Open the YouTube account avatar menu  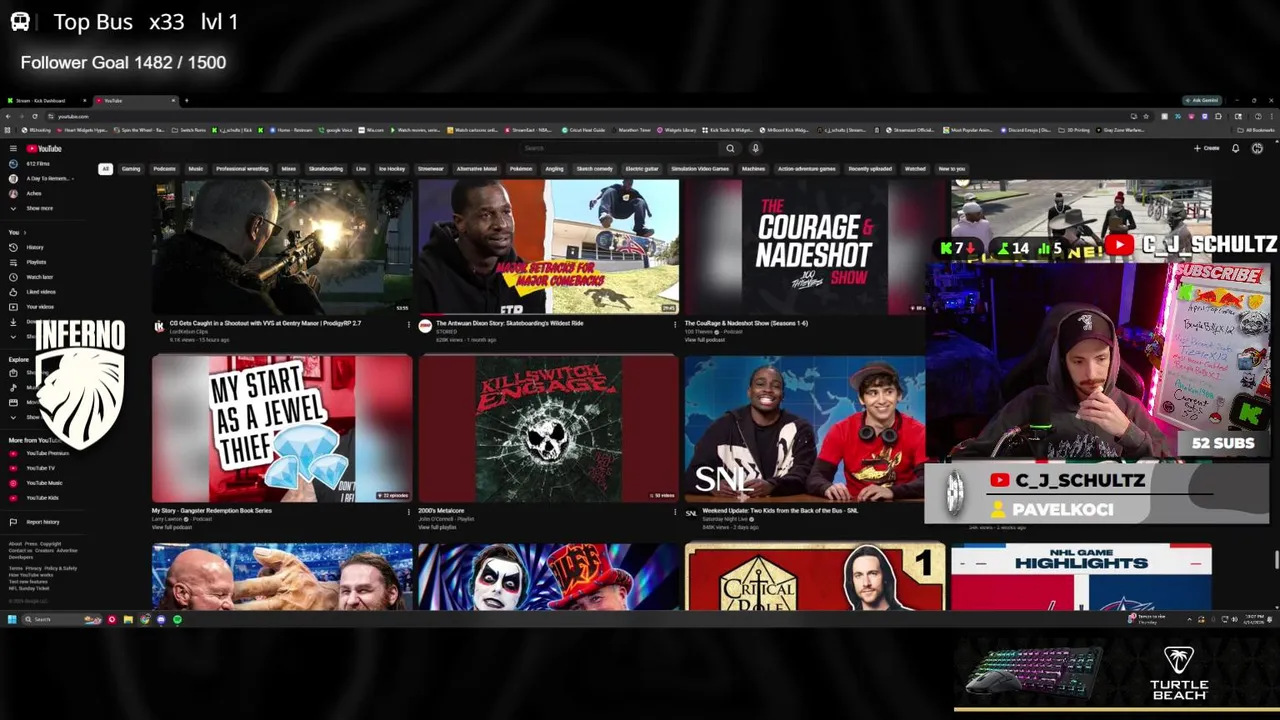tap(1257, 148)
